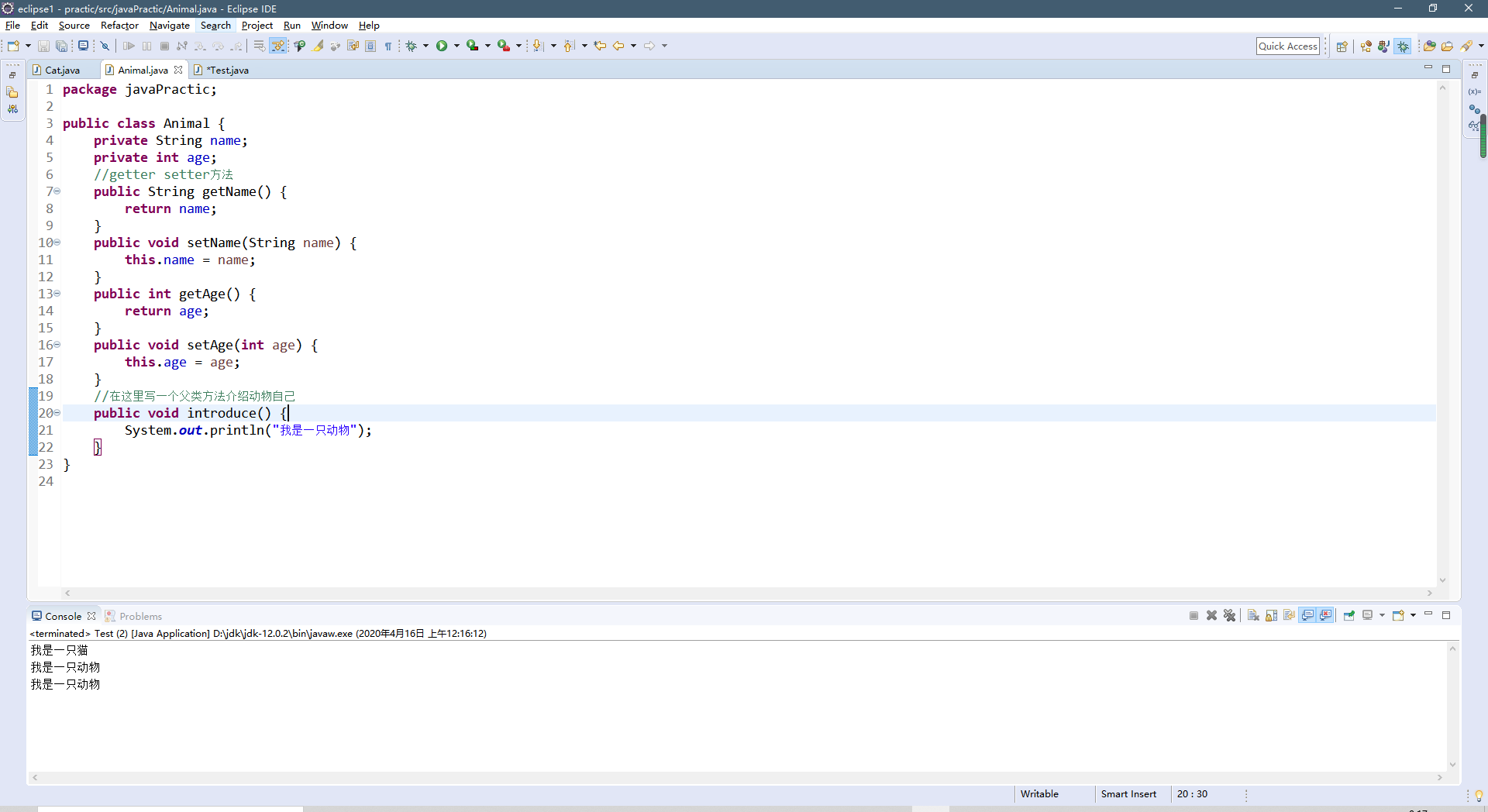Minimize the editor area

tap(1428, 68)
